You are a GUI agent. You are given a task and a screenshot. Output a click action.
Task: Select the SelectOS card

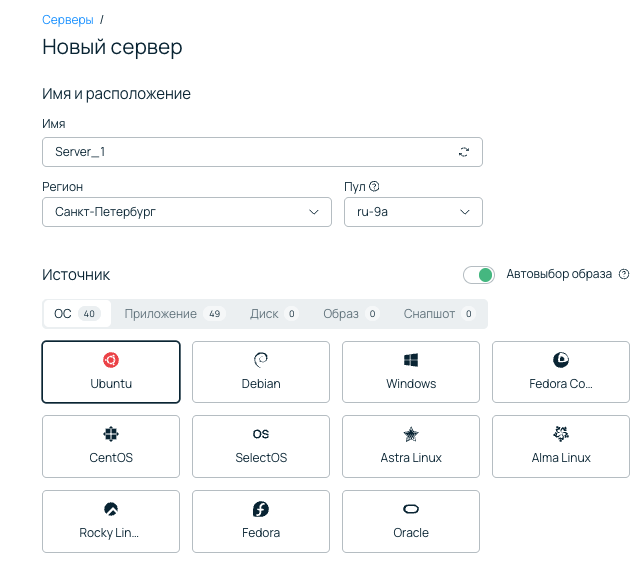tap(261, 446)
